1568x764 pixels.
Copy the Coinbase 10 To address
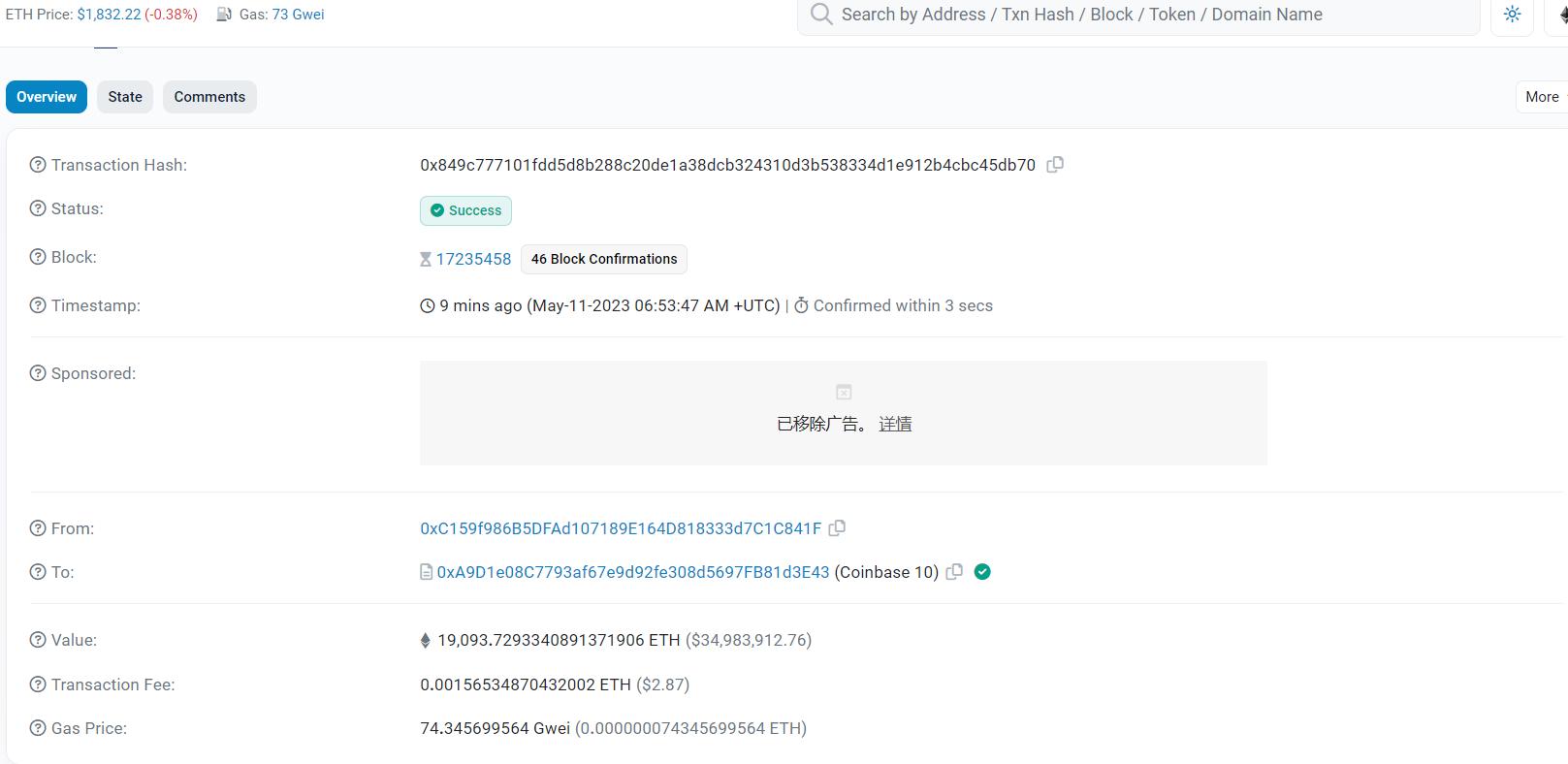point(954,572)
